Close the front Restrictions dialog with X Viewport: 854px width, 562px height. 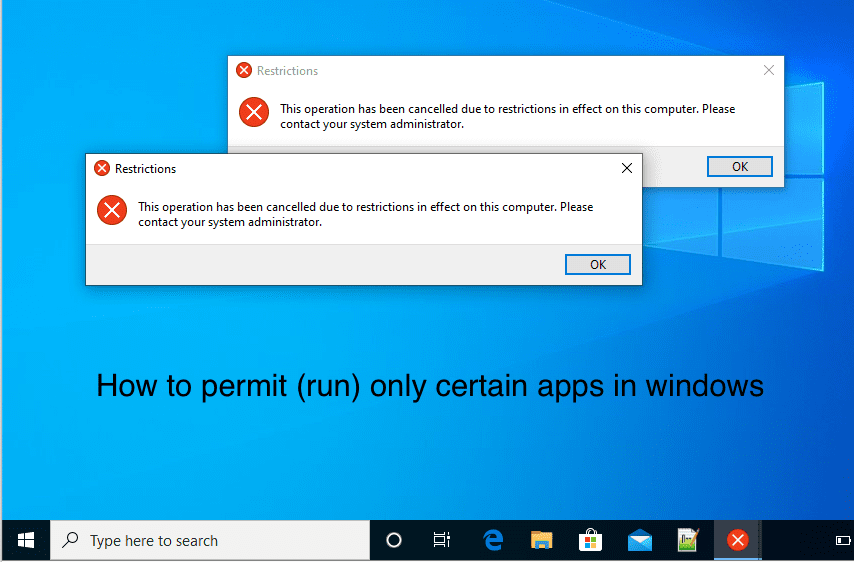627,169
